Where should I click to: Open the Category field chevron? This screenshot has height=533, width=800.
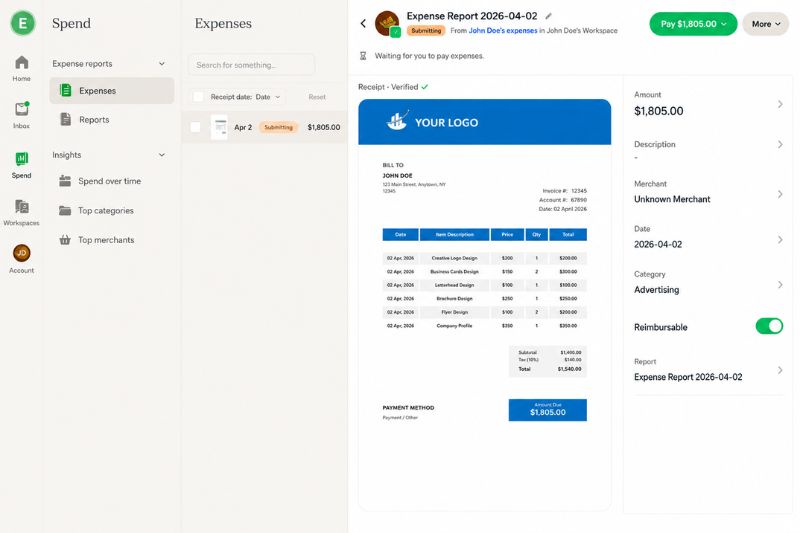[780, 284]
